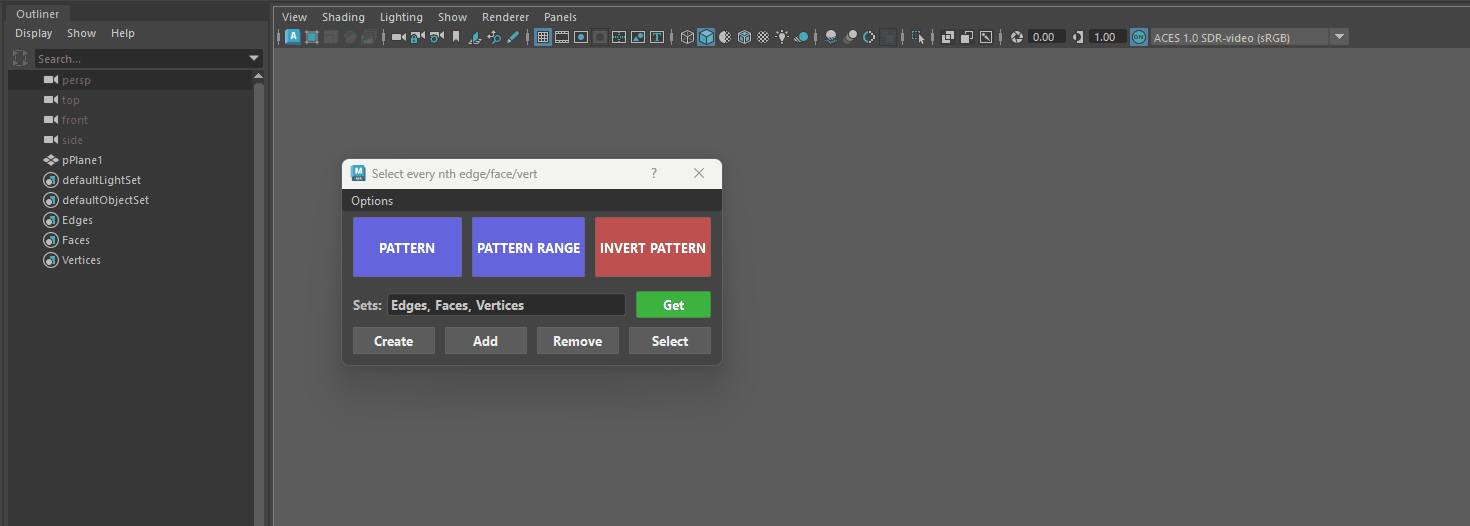This screenshot has height=526, width=1470.
Task: Click the Outliner search field
Action: (141, 59)
